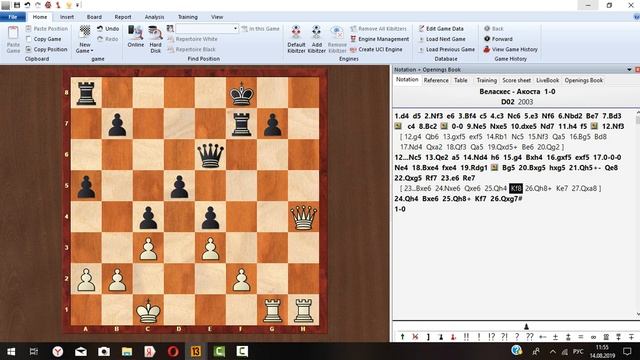Click the Forward navigation button
Viewport: 640px width, 360px height.
[498, 39]
